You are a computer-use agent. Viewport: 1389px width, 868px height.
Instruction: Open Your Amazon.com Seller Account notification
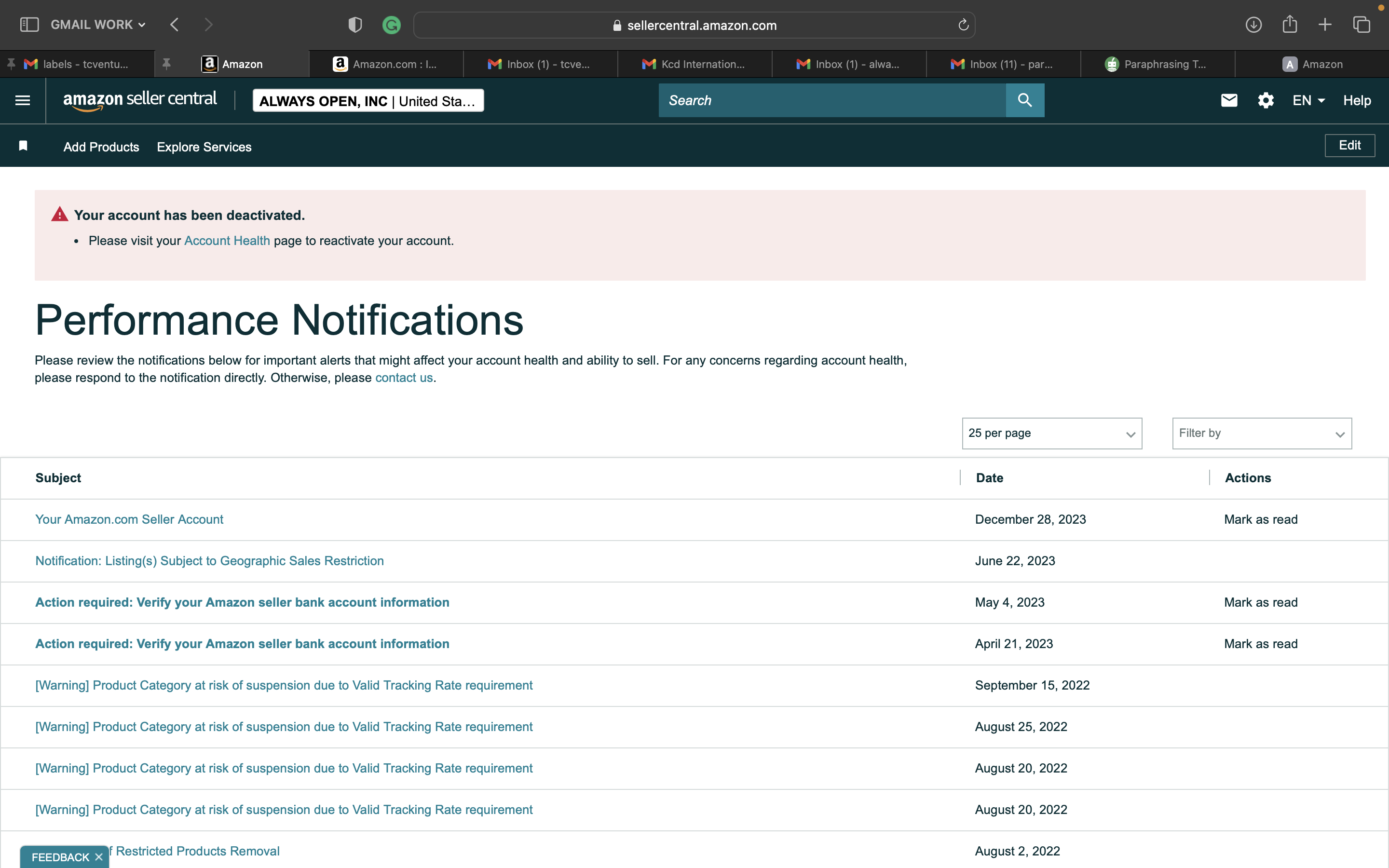(x=129, y=519)
